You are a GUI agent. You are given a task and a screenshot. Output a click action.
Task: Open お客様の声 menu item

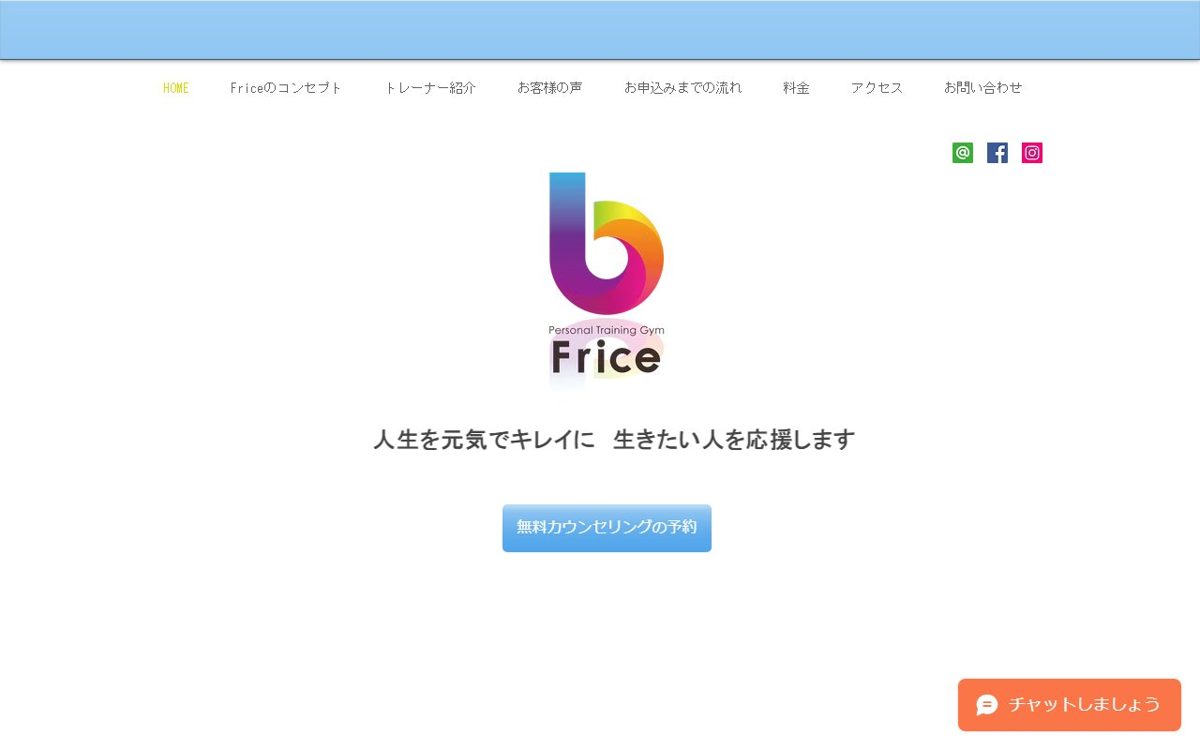point(549,88)
